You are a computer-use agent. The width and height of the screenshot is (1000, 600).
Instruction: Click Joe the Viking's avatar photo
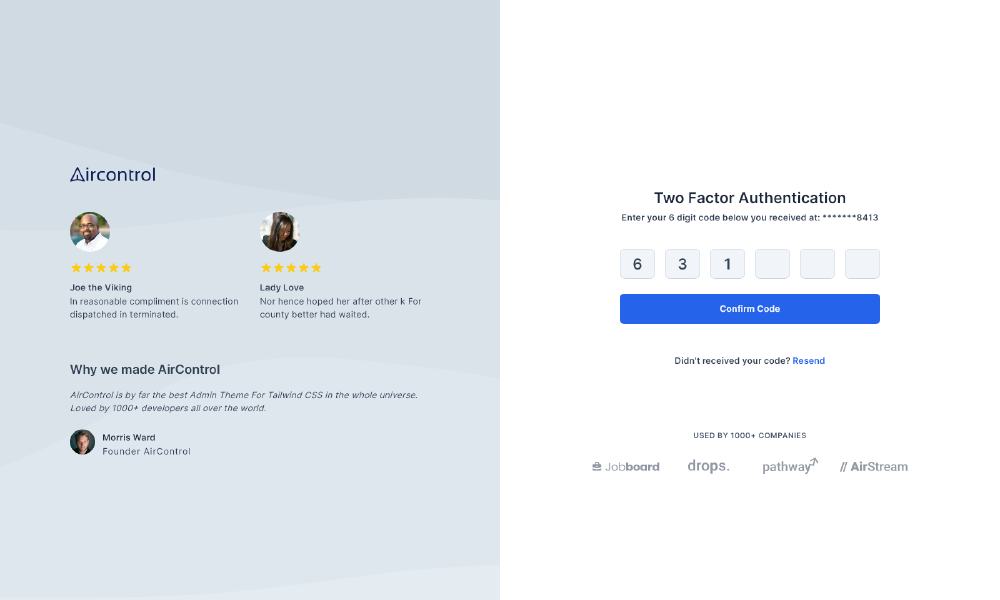coord(90,232)
